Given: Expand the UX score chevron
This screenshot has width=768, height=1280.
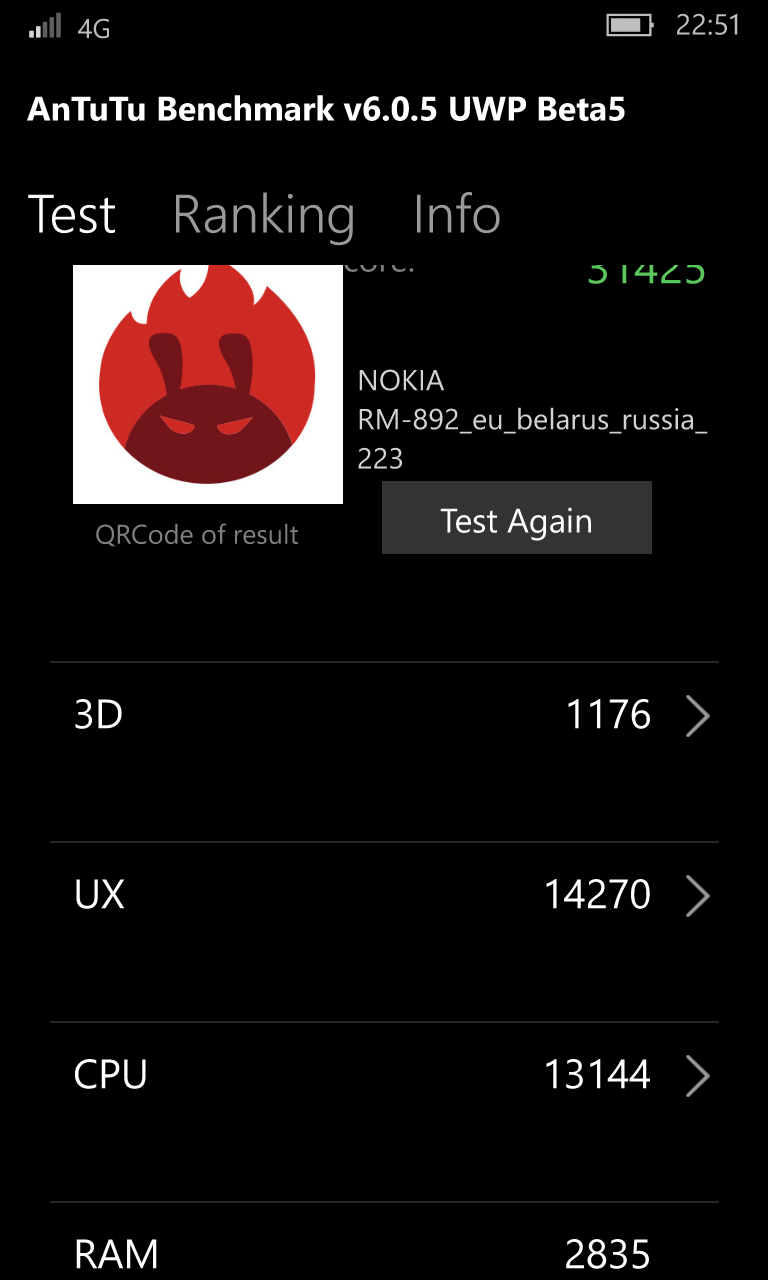Looking at the screenshot, I should (697, 896).
